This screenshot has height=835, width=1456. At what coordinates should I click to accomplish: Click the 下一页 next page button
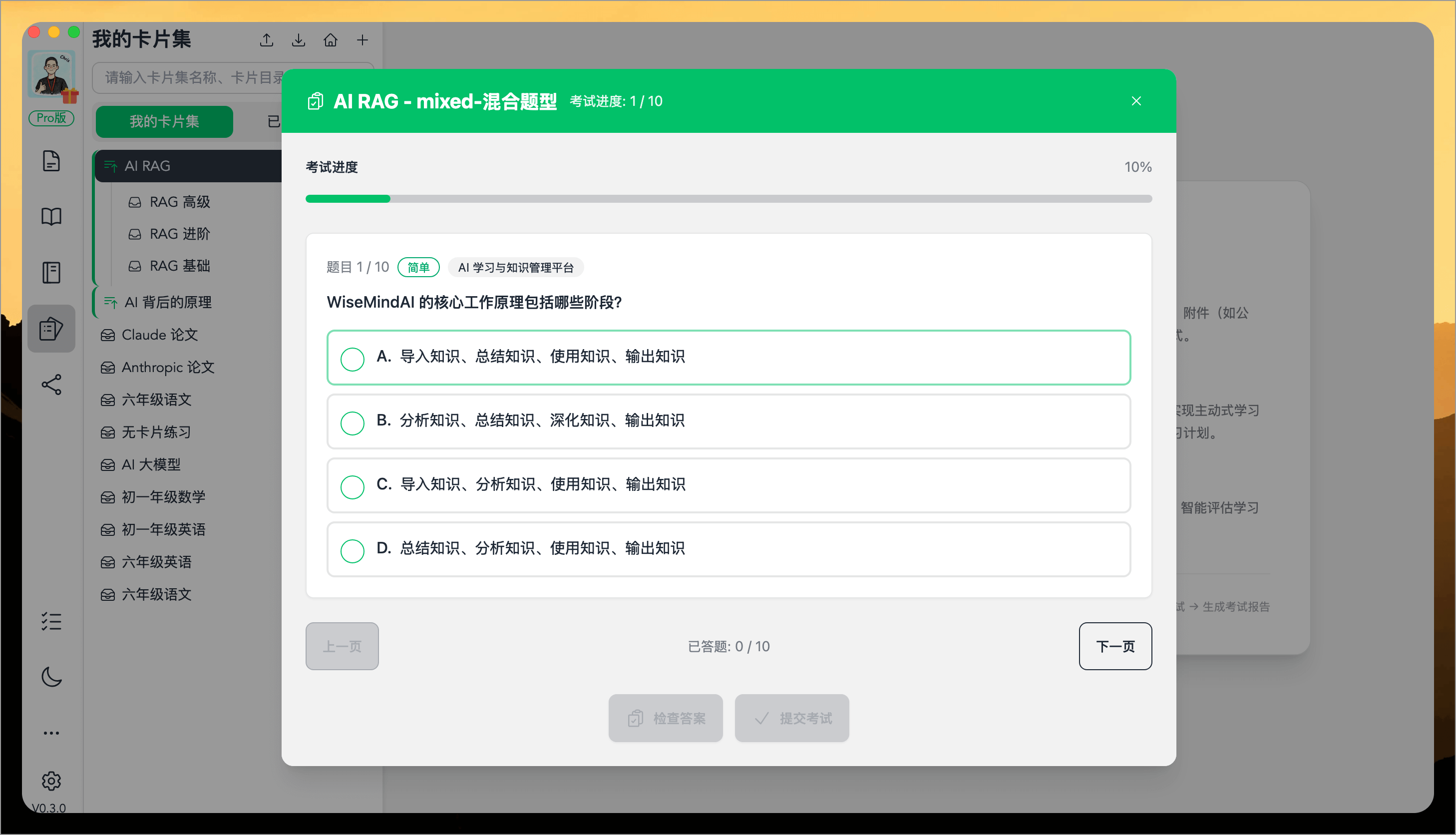tap(1114, 646)
